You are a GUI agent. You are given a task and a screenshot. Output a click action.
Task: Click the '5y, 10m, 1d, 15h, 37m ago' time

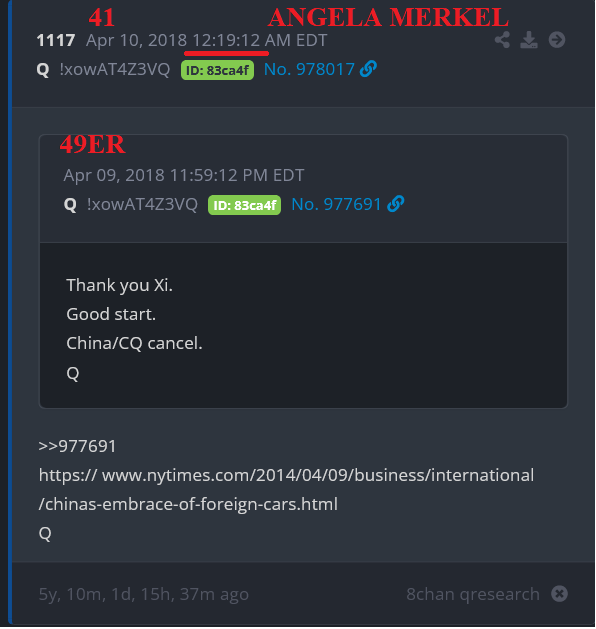click(144, 594)
